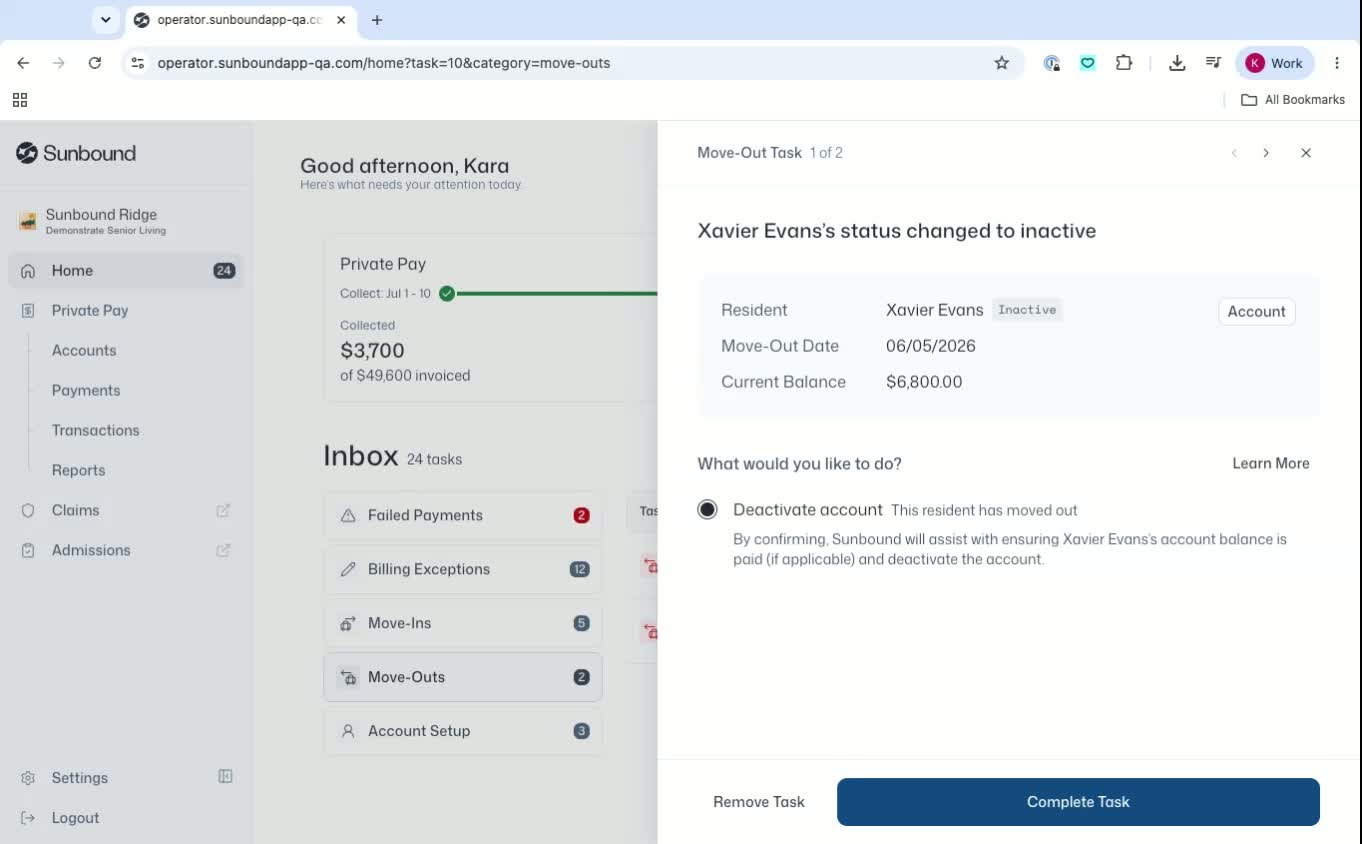
Task: Click the Logout arrow icon
Action: tap(28, 818)
